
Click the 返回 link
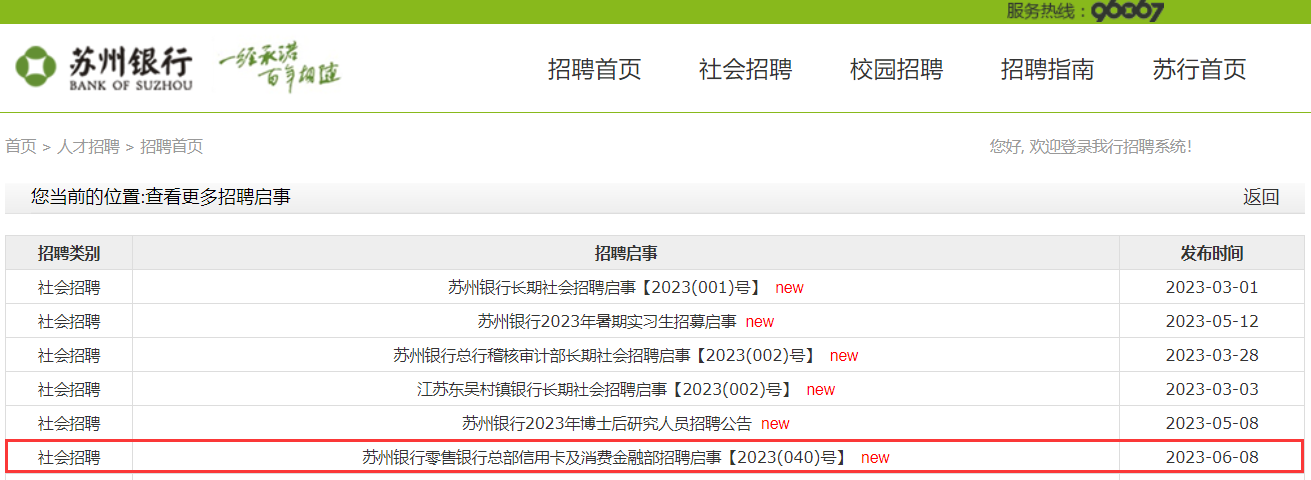pyautogui.click(x=1261, y=197)
